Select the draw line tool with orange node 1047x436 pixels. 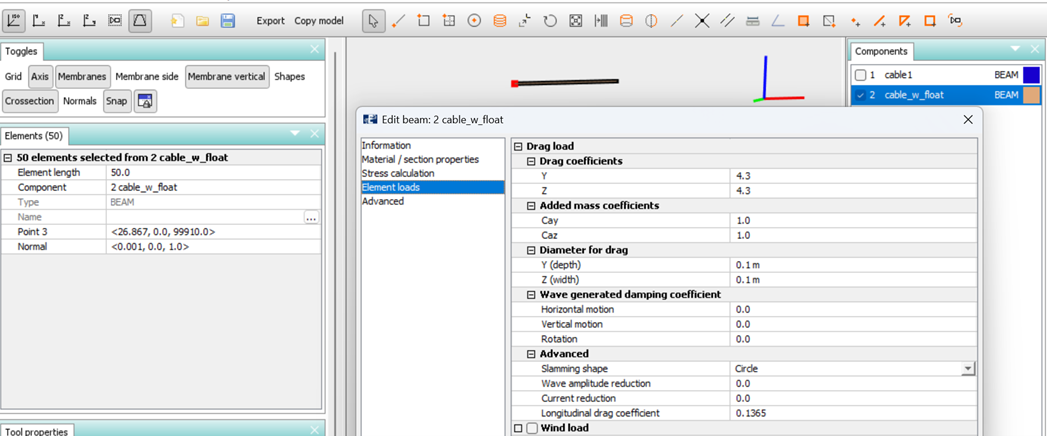point(399,21)
